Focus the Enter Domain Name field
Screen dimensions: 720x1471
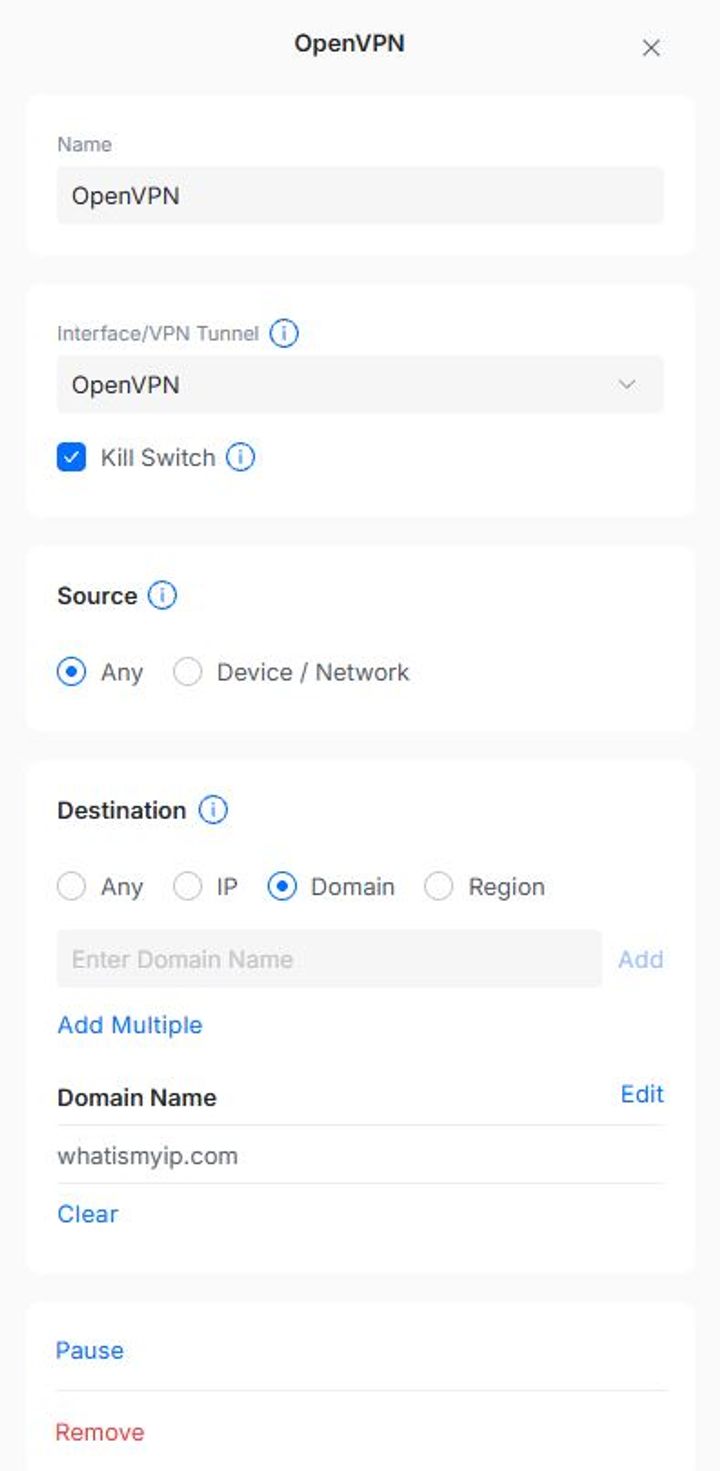(x=330, y=960)
